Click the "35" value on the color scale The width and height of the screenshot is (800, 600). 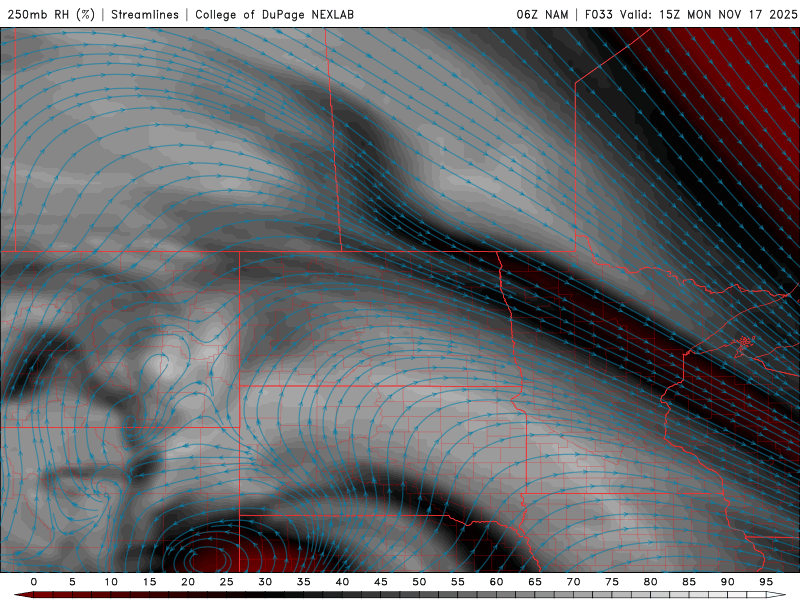pos(304,582)
